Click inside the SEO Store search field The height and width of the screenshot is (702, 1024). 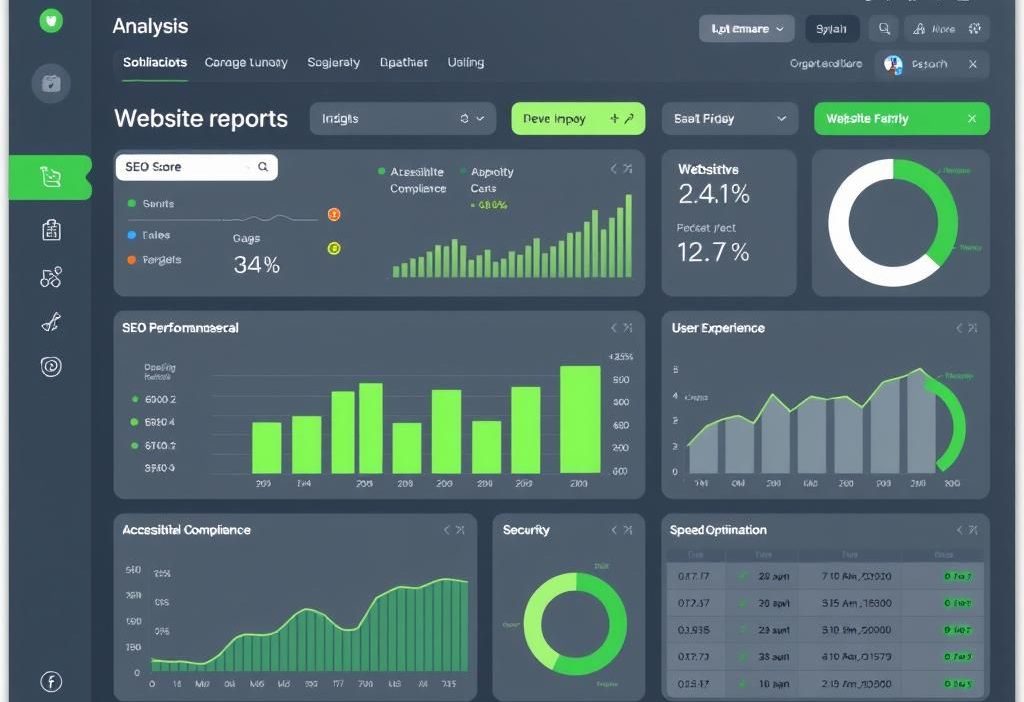click(x=185, y=167)
